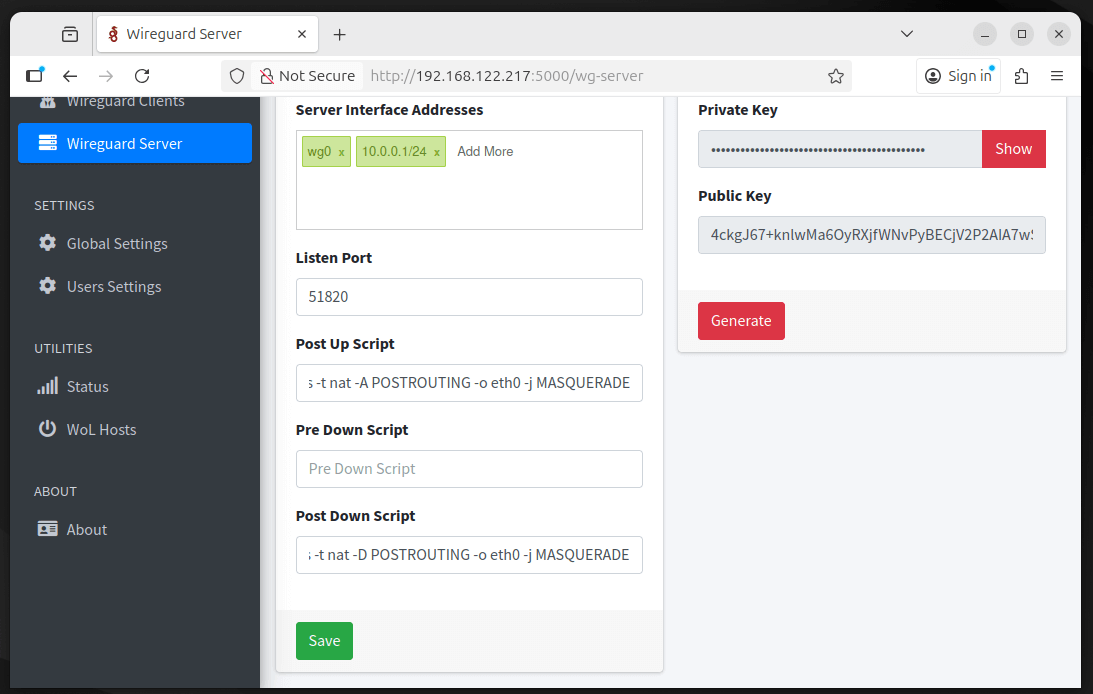Reload the page with the refresh icon
Screen dimensions: 1093x694
[x=142, y=75]
